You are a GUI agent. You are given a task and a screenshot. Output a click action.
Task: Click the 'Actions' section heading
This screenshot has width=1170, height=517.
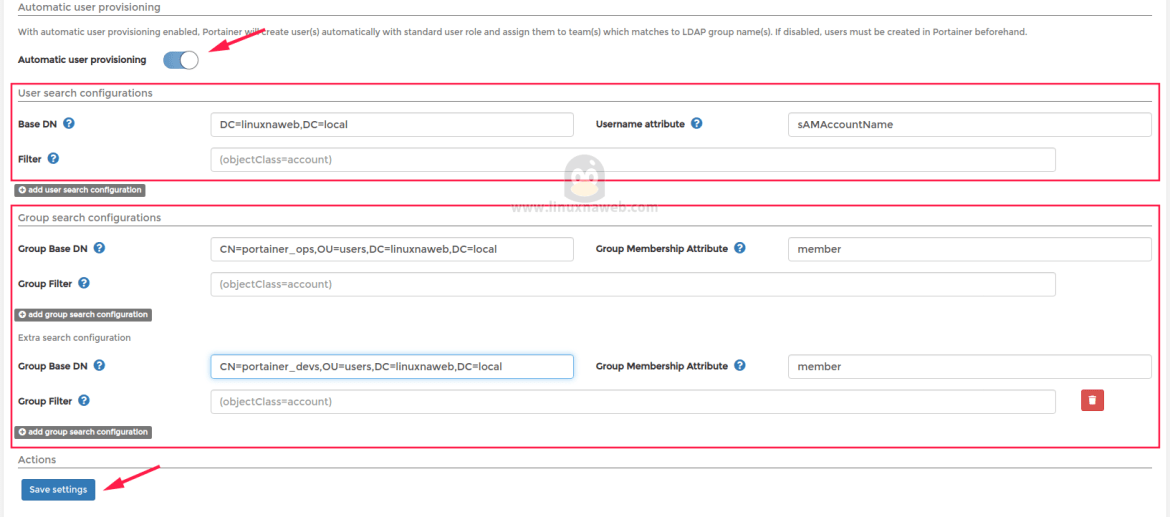[37, 460]
